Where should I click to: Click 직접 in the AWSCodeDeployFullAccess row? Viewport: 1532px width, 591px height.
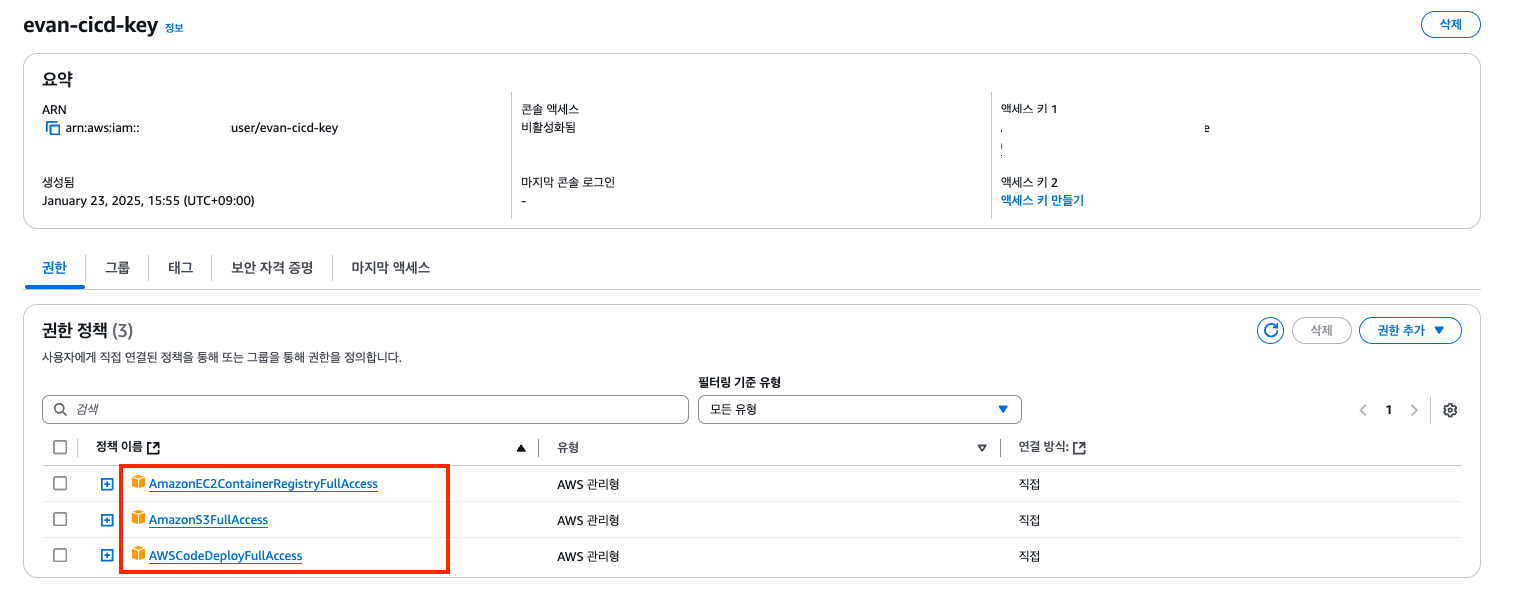[x=1029, y=556]
